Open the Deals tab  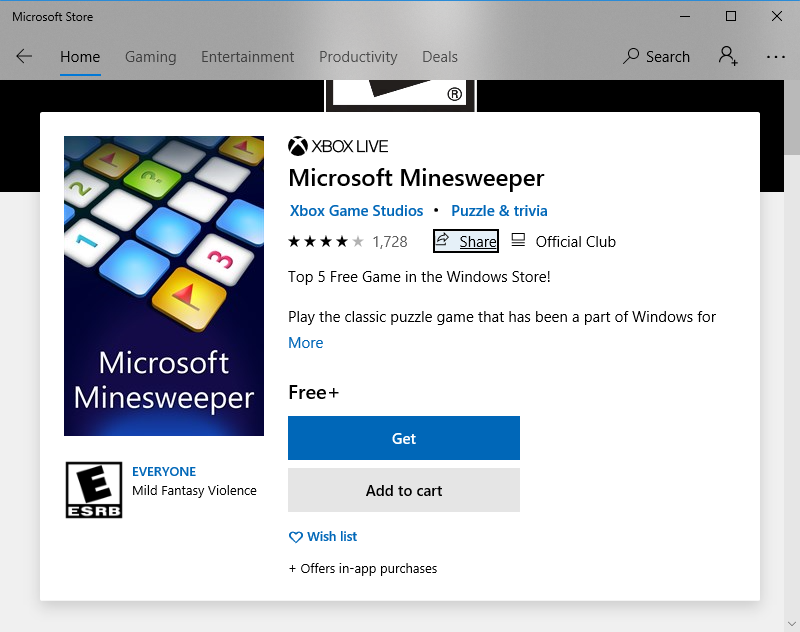[x=440, y=57]
